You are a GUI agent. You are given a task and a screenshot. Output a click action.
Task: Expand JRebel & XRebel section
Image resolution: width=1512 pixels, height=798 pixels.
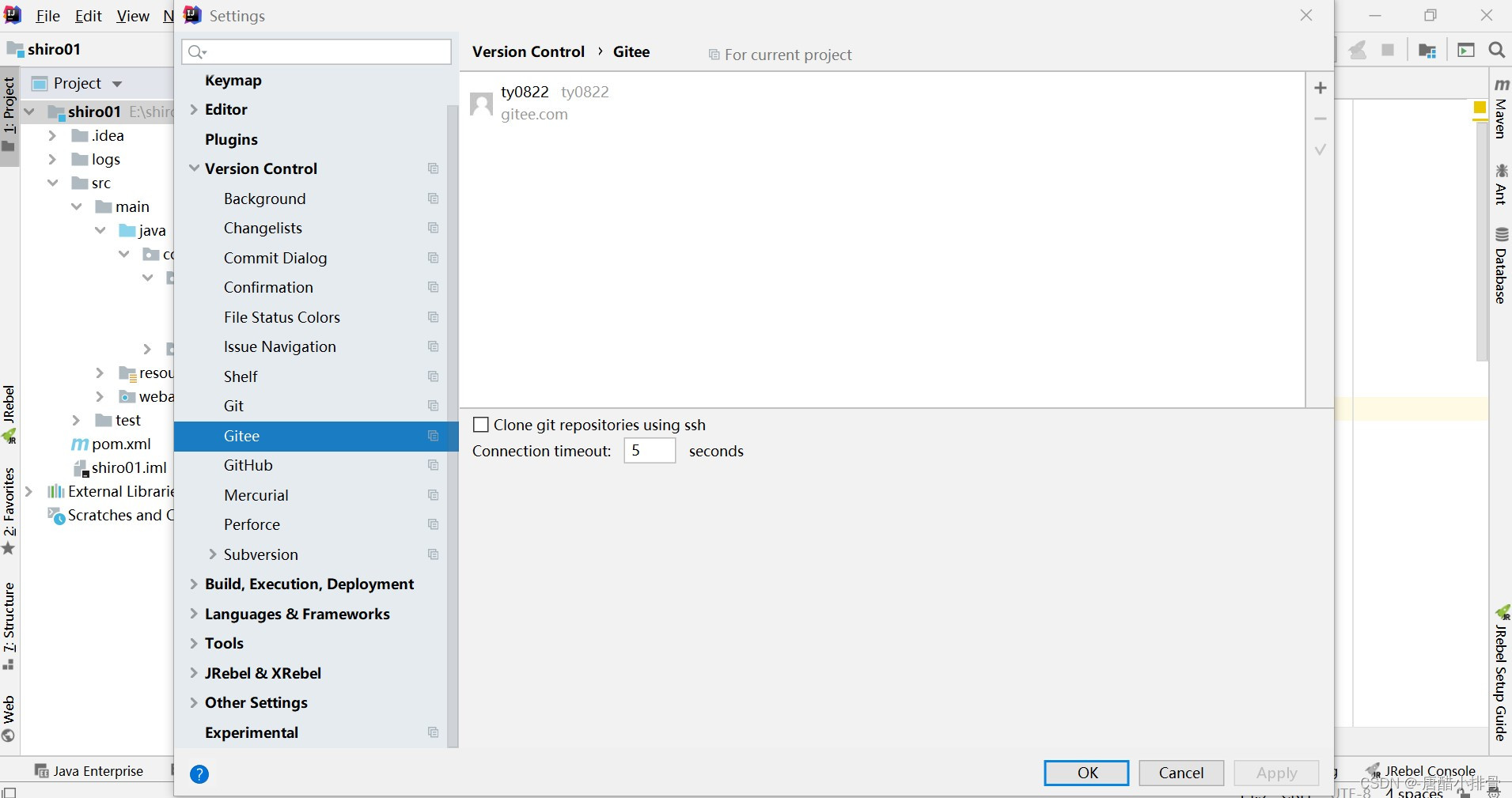tap(194, 673)
